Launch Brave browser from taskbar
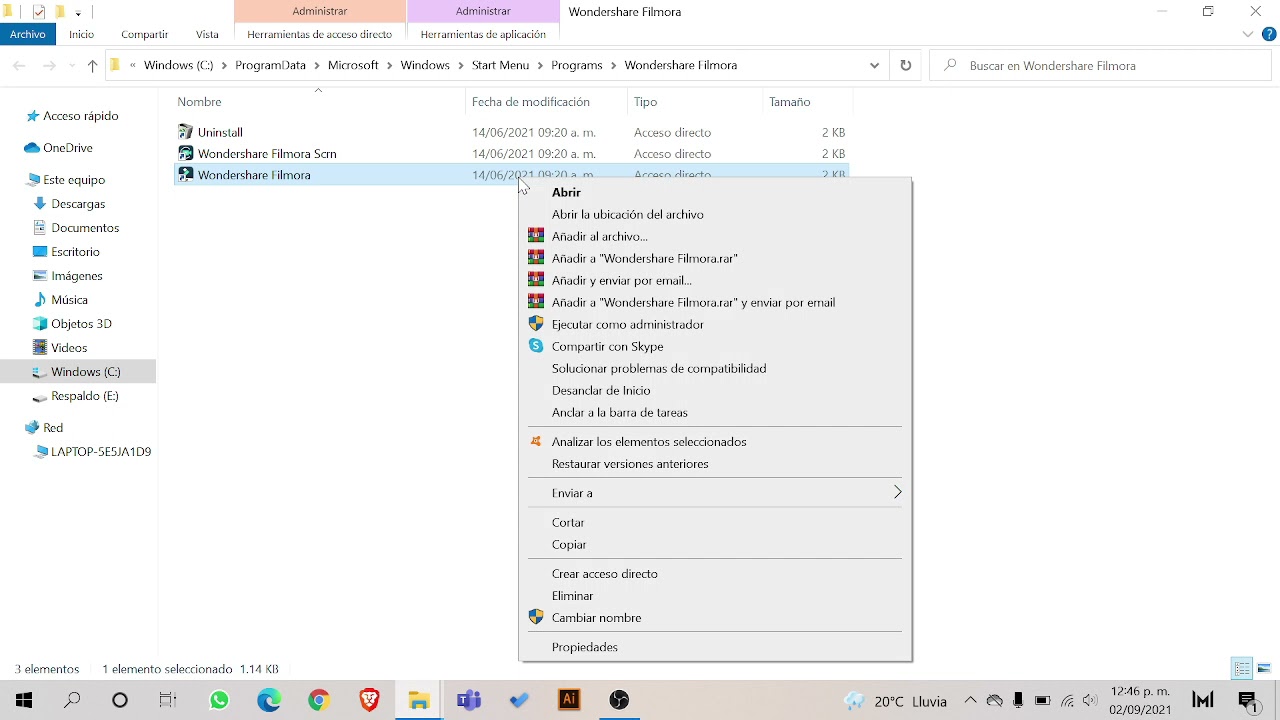Viewport: 1280px width, 720px height. (369, 700)
